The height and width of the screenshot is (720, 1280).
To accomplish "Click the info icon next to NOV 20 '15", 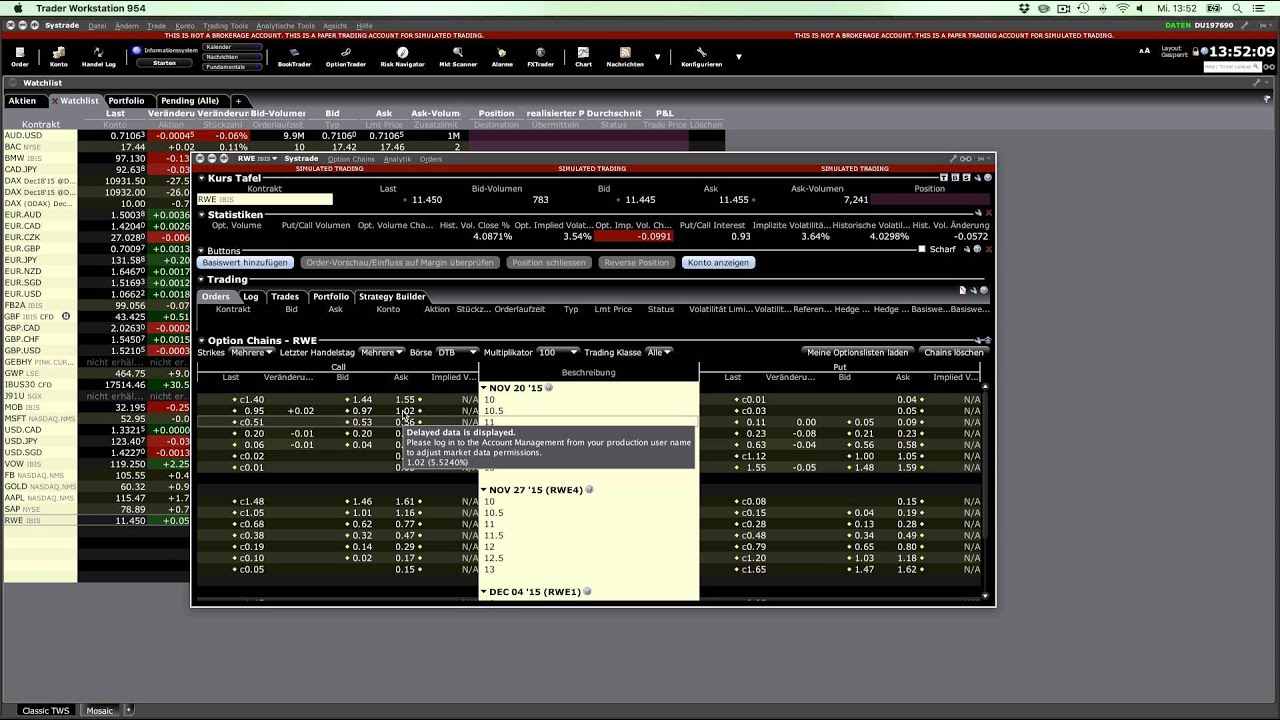I will [549, 388].
